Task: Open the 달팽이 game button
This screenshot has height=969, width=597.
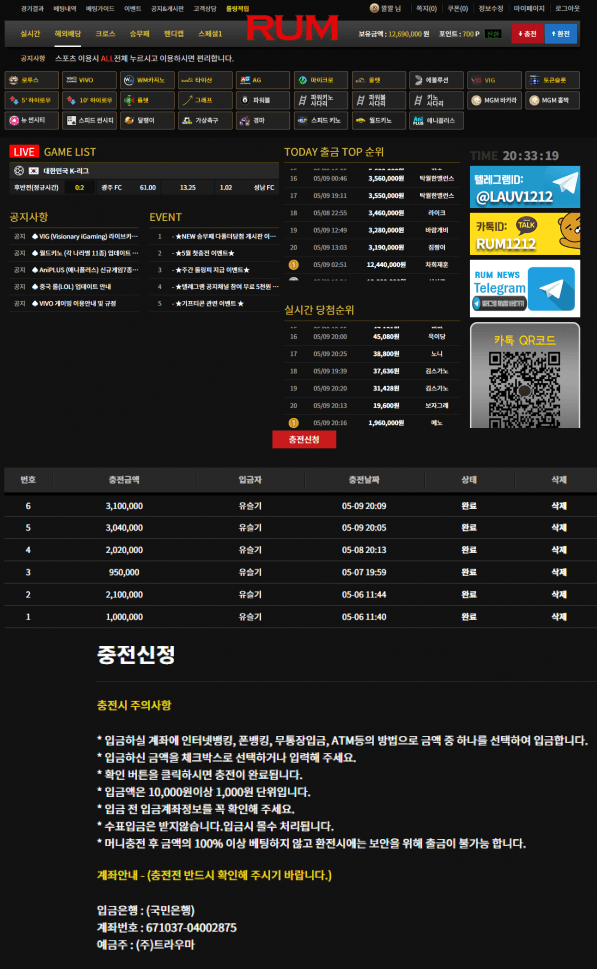Action: point(148,121)
